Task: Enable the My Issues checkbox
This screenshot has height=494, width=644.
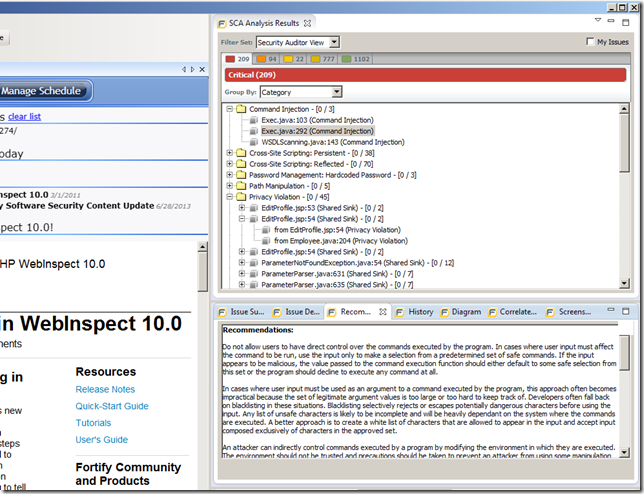Action: click(590, 41)
